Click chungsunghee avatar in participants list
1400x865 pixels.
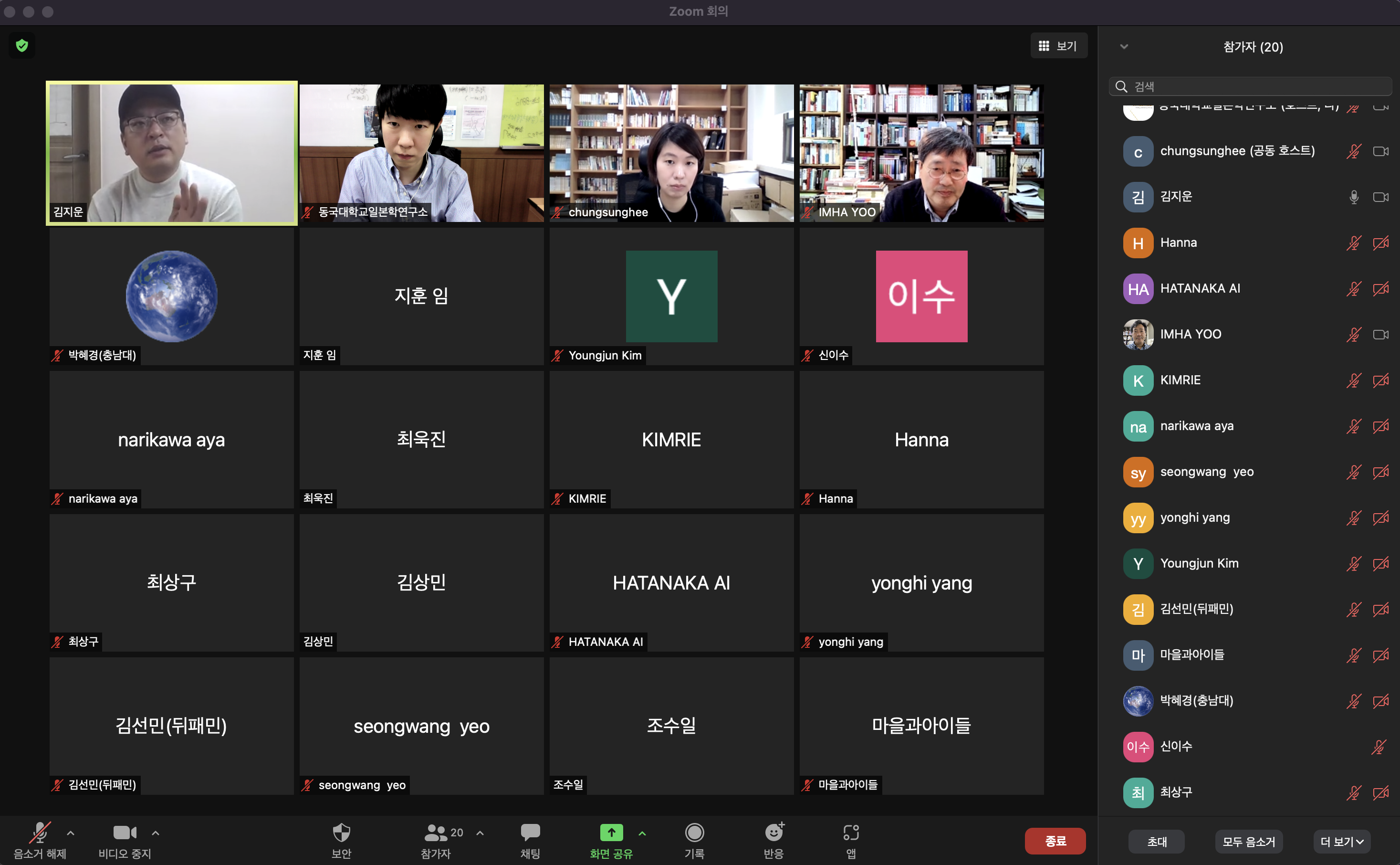coord(1138,152)
